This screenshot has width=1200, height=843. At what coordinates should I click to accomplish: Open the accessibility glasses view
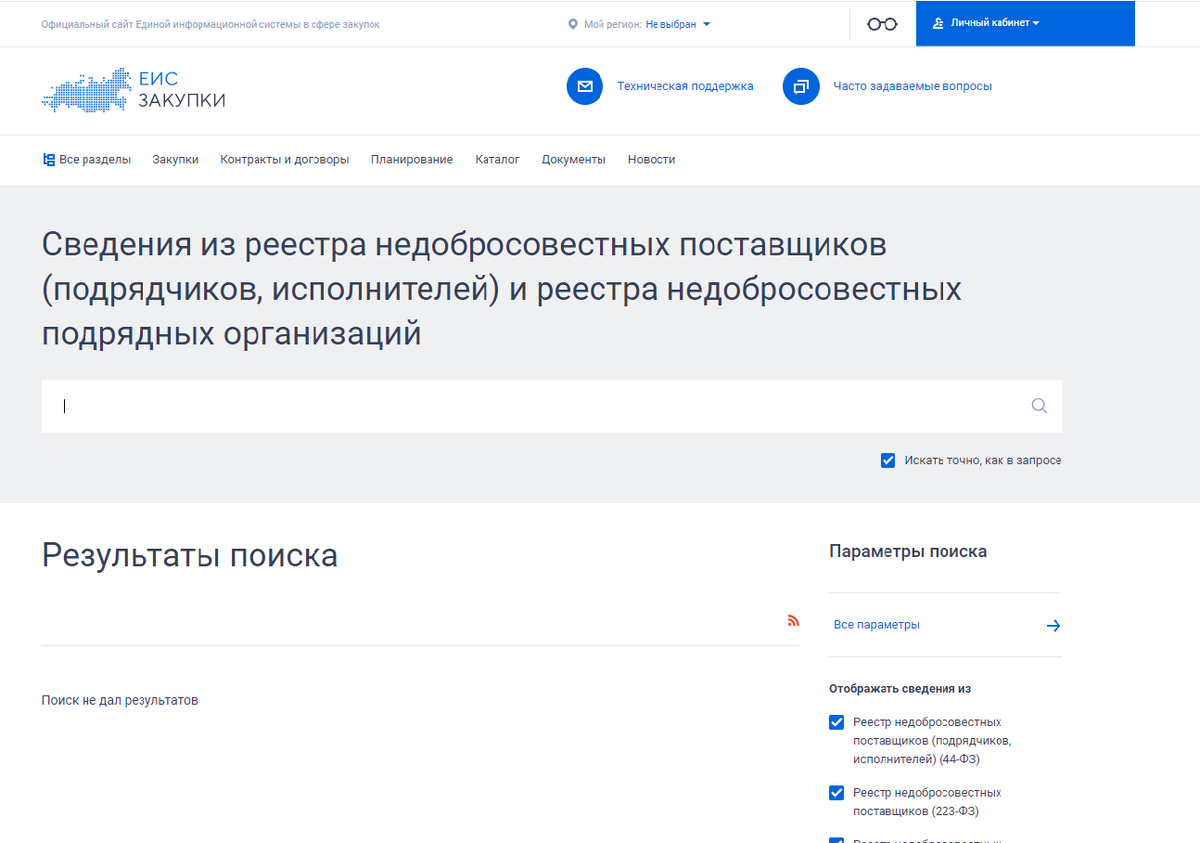[881, 23]
